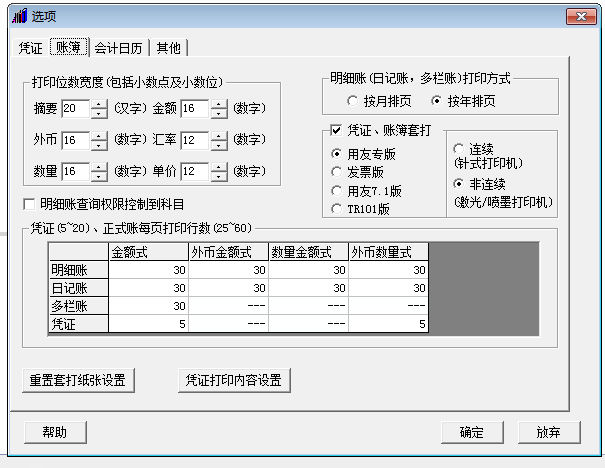605x468 pixels.
Task: Click the 外币数量式 column header
Action: pos(388,252)
